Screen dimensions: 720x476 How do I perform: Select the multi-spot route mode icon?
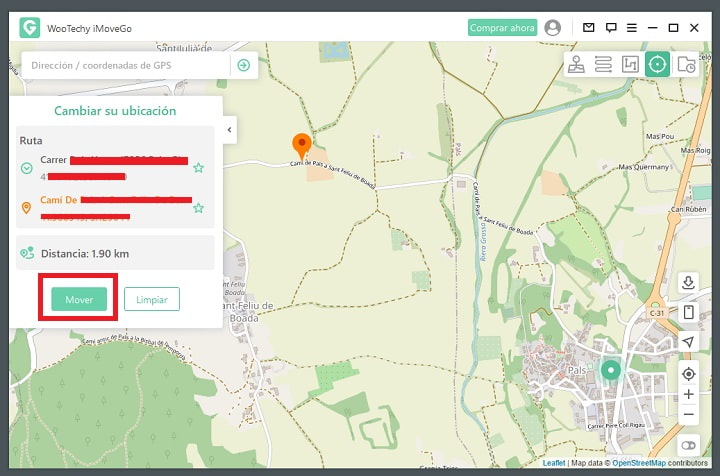603,64
